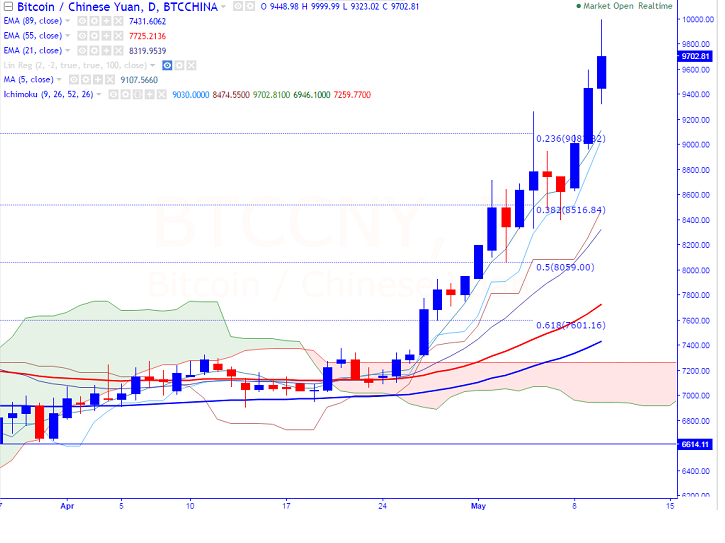Remove EMA (55, close) indicator with X
This screenshot has width=725, height=543.
pyautogui.click(x=118, y=36)
